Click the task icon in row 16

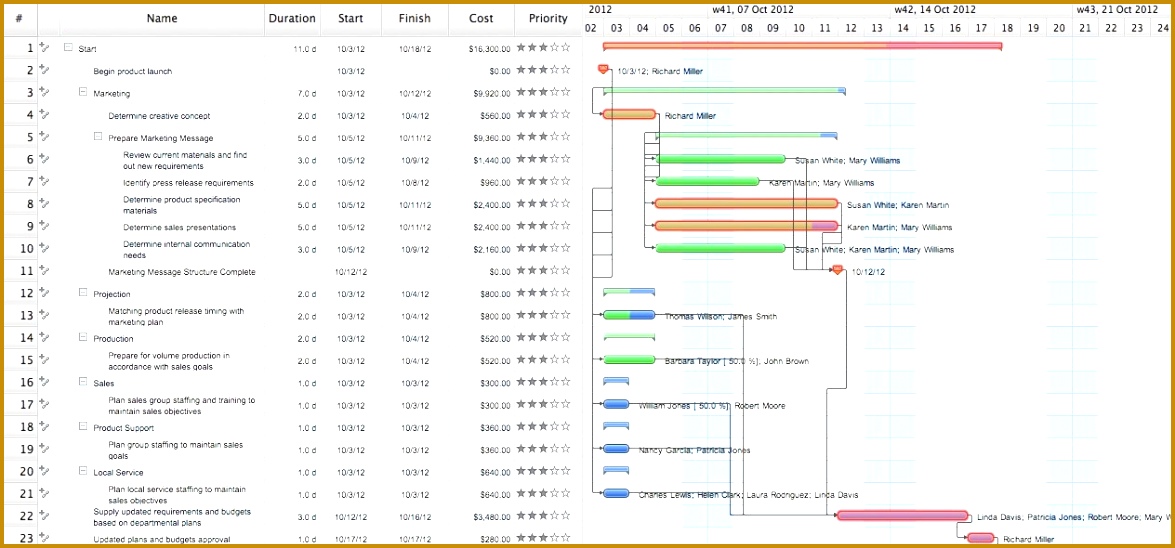coord(43,382)
